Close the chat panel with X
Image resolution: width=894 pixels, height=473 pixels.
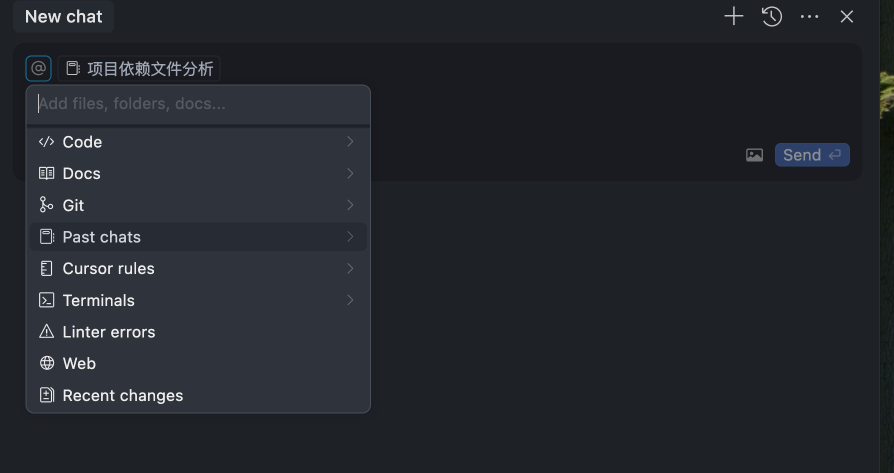click(x=847, y=16)
